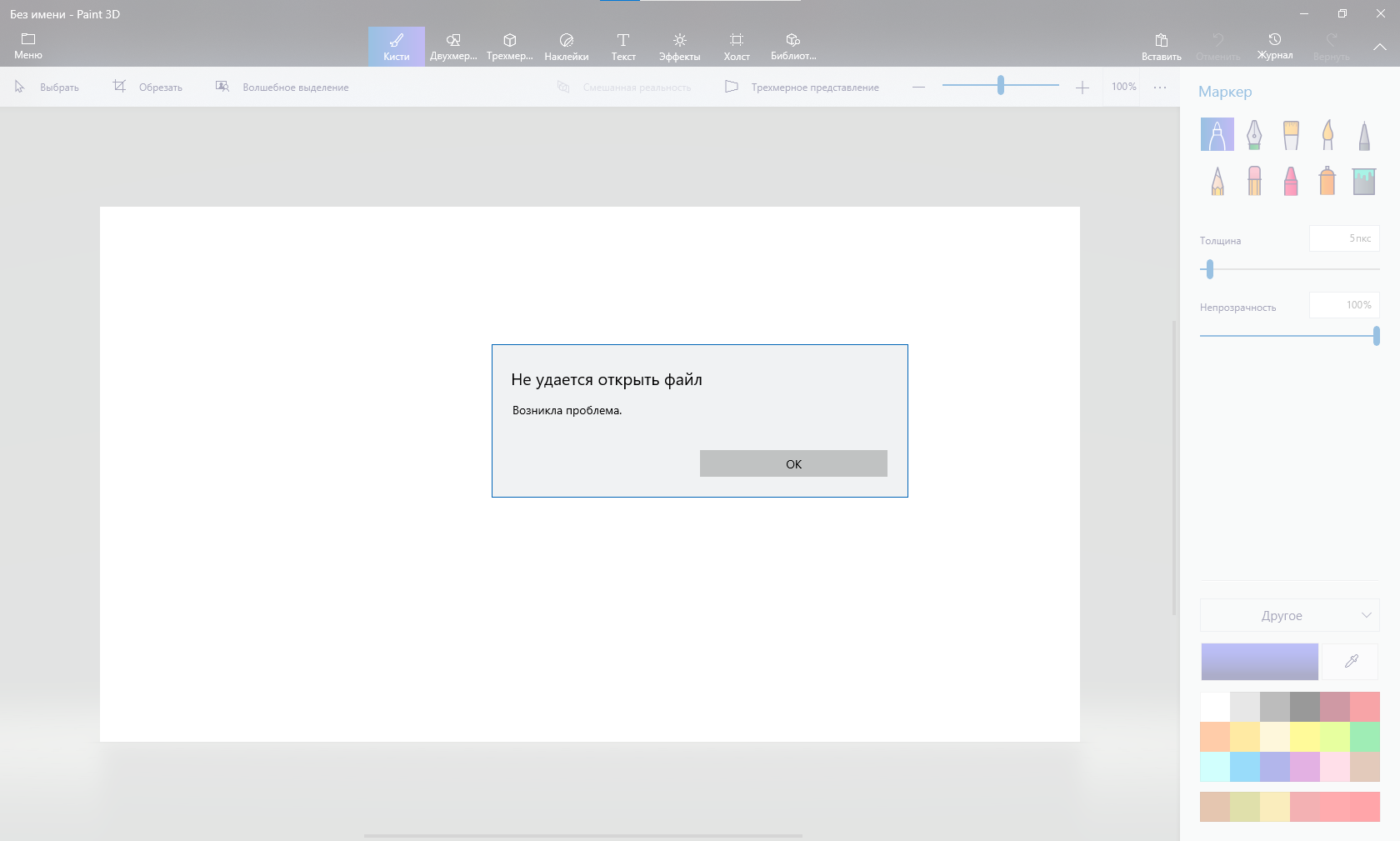Click the Обрезать crop tool
Viewport: 1400px width, 841px height.
coord(148,87)
